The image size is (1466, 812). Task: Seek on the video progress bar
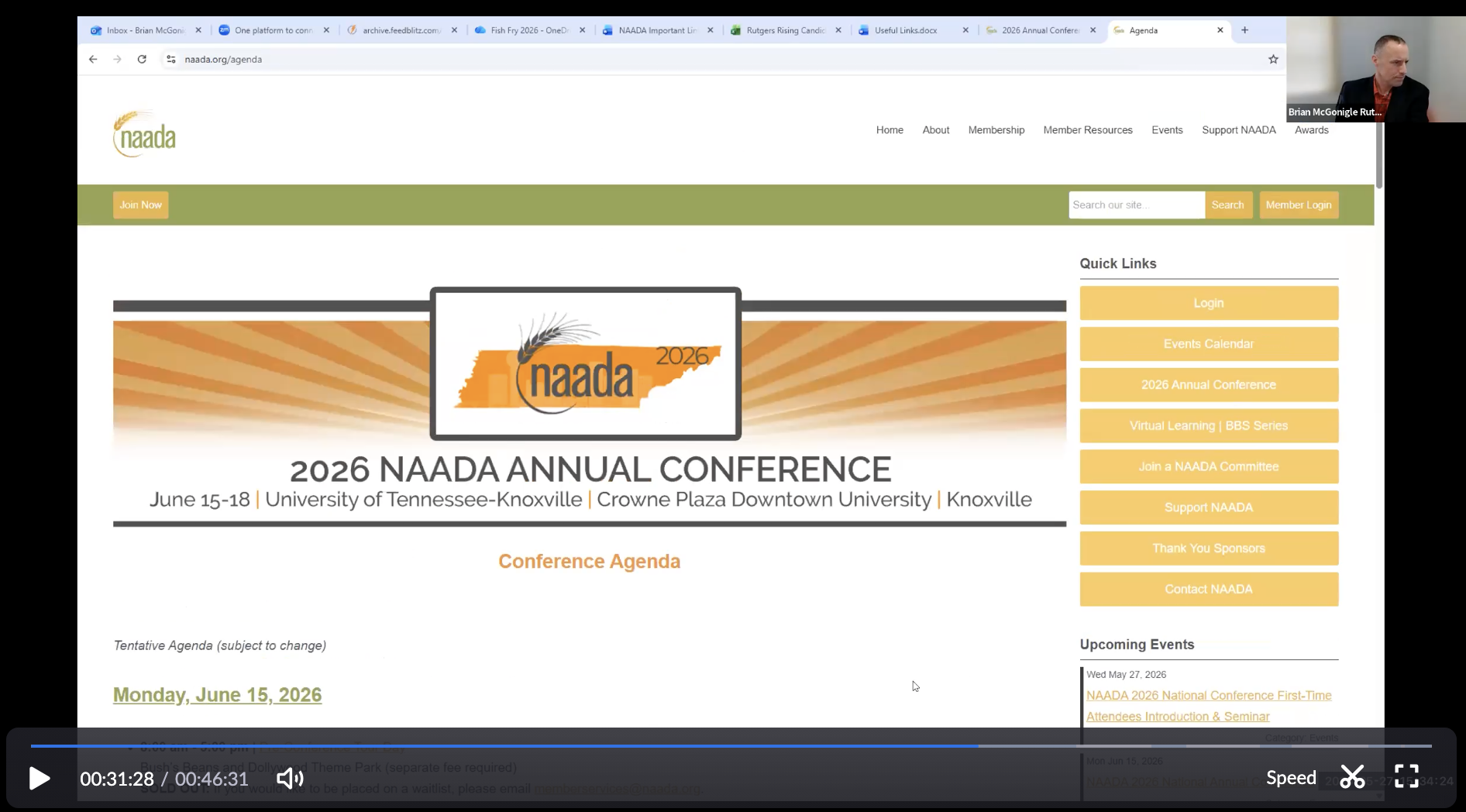731,746
